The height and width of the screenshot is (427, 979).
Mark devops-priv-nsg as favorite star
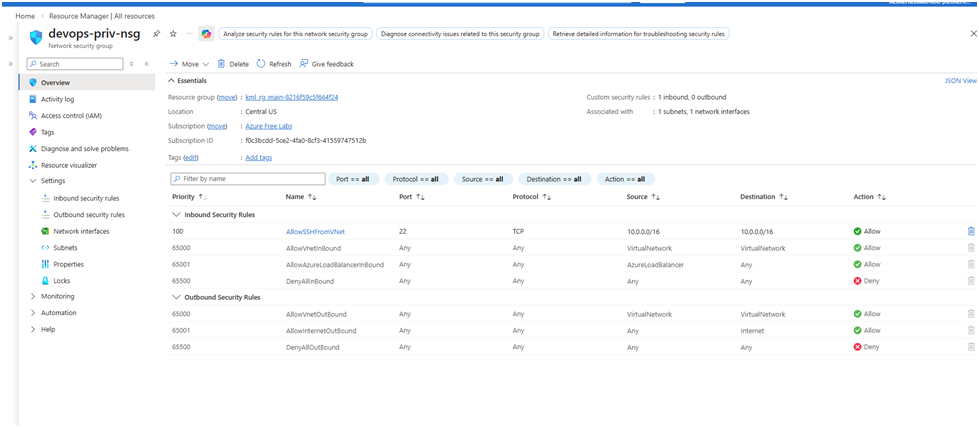tap(174, 34)
